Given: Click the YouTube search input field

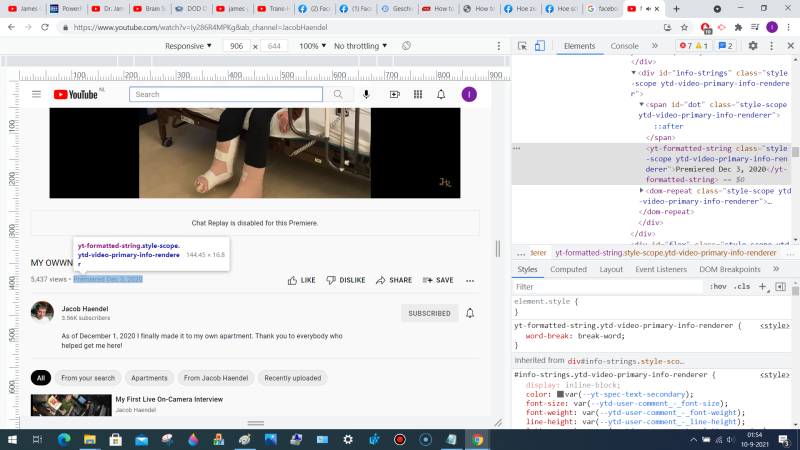Looking at the screenshot, I should 226,94.
